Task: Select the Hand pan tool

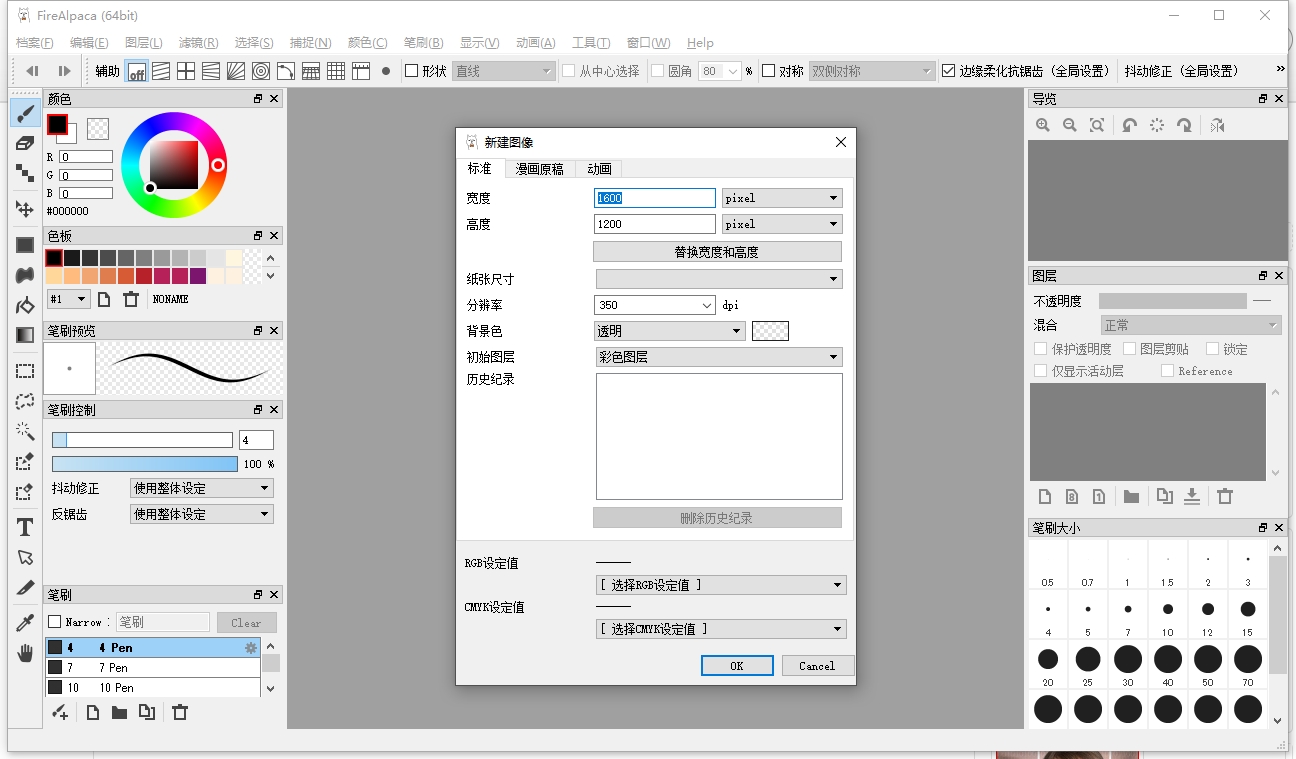Action: (x=25, y=653)
